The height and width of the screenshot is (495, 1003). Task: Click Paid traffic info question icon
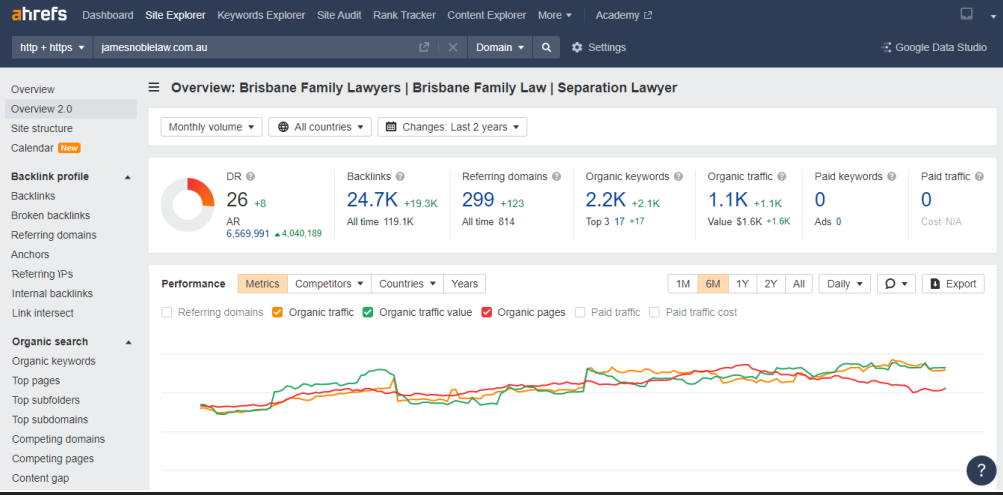(979, 177)
